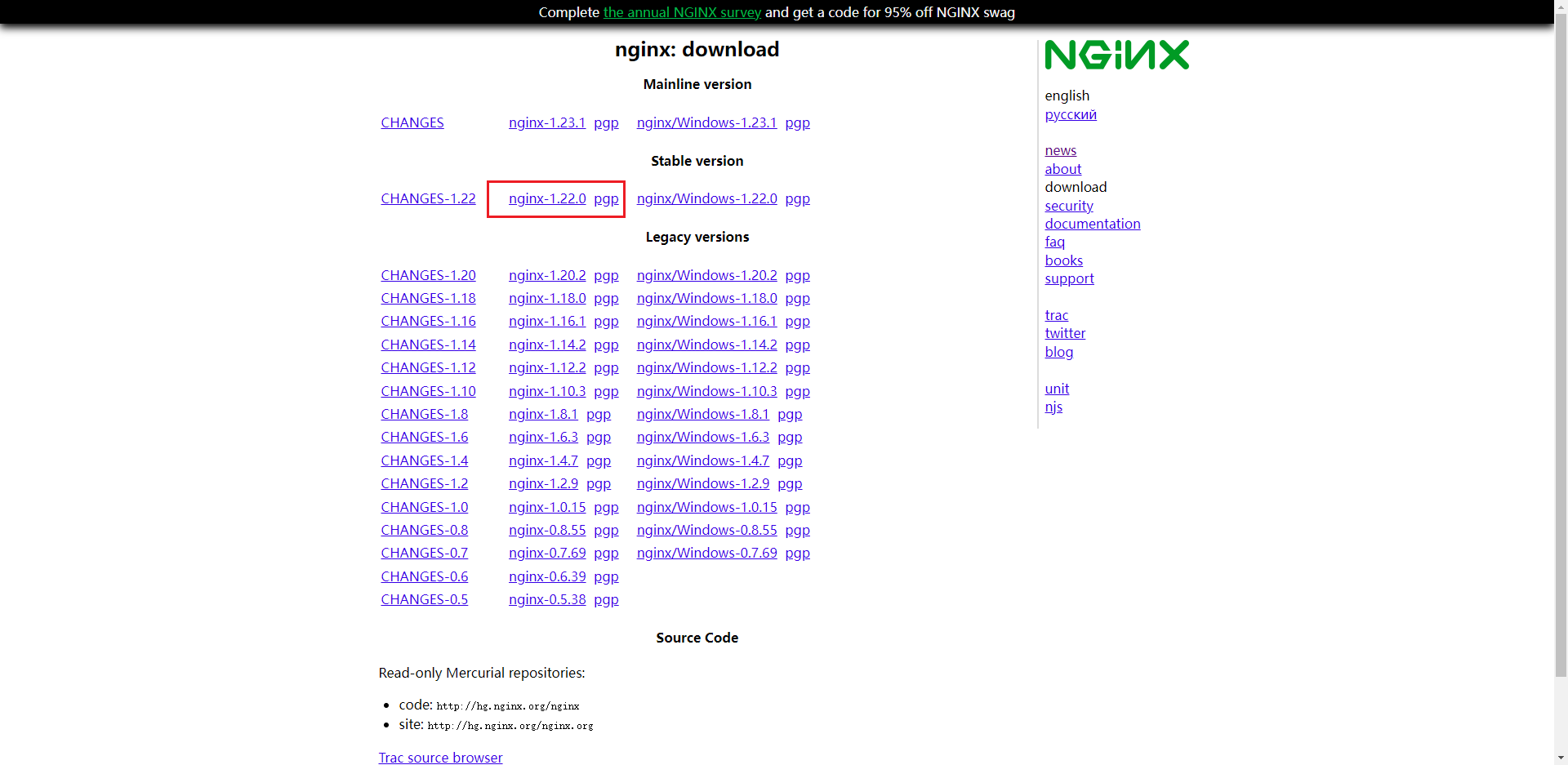This screenshot has width=1568, height=765.
Task: Click the code repository URL hg.nginx.org/nginx
Action: point(507,706)
